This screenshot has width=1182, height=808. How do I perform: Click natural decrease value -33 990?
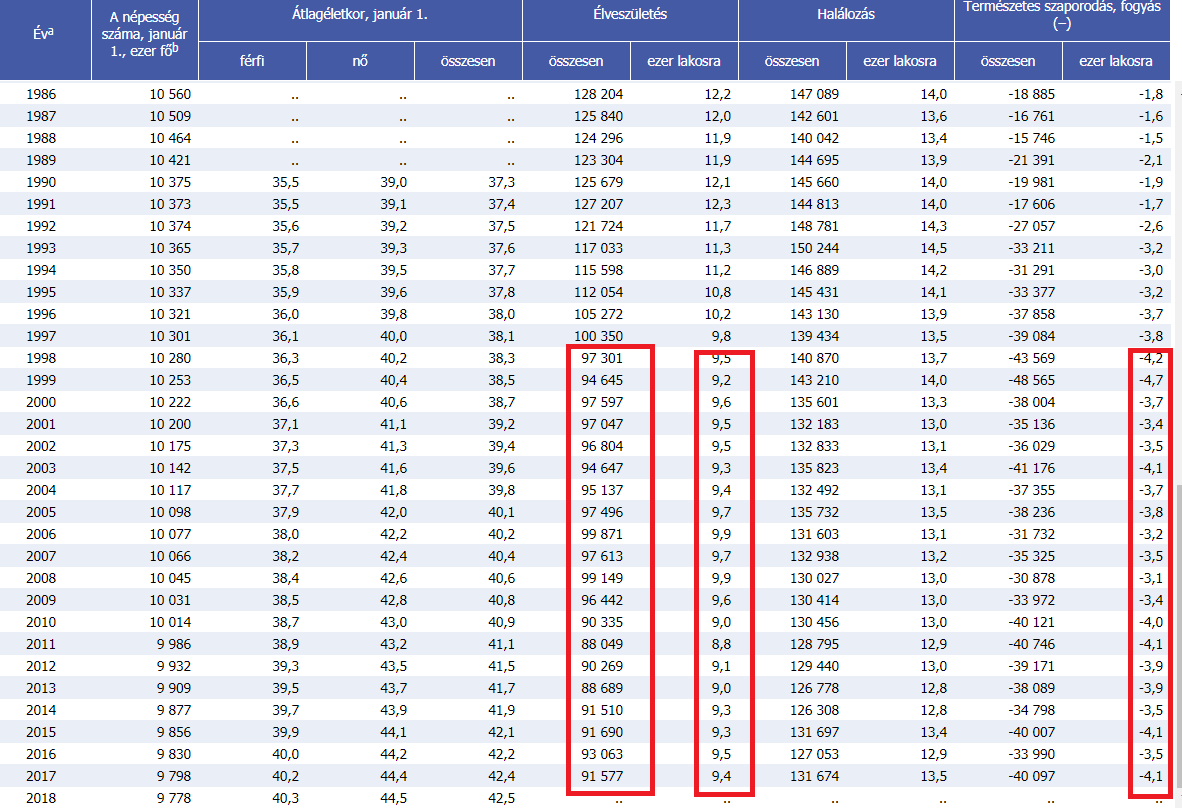point(1031,754)
